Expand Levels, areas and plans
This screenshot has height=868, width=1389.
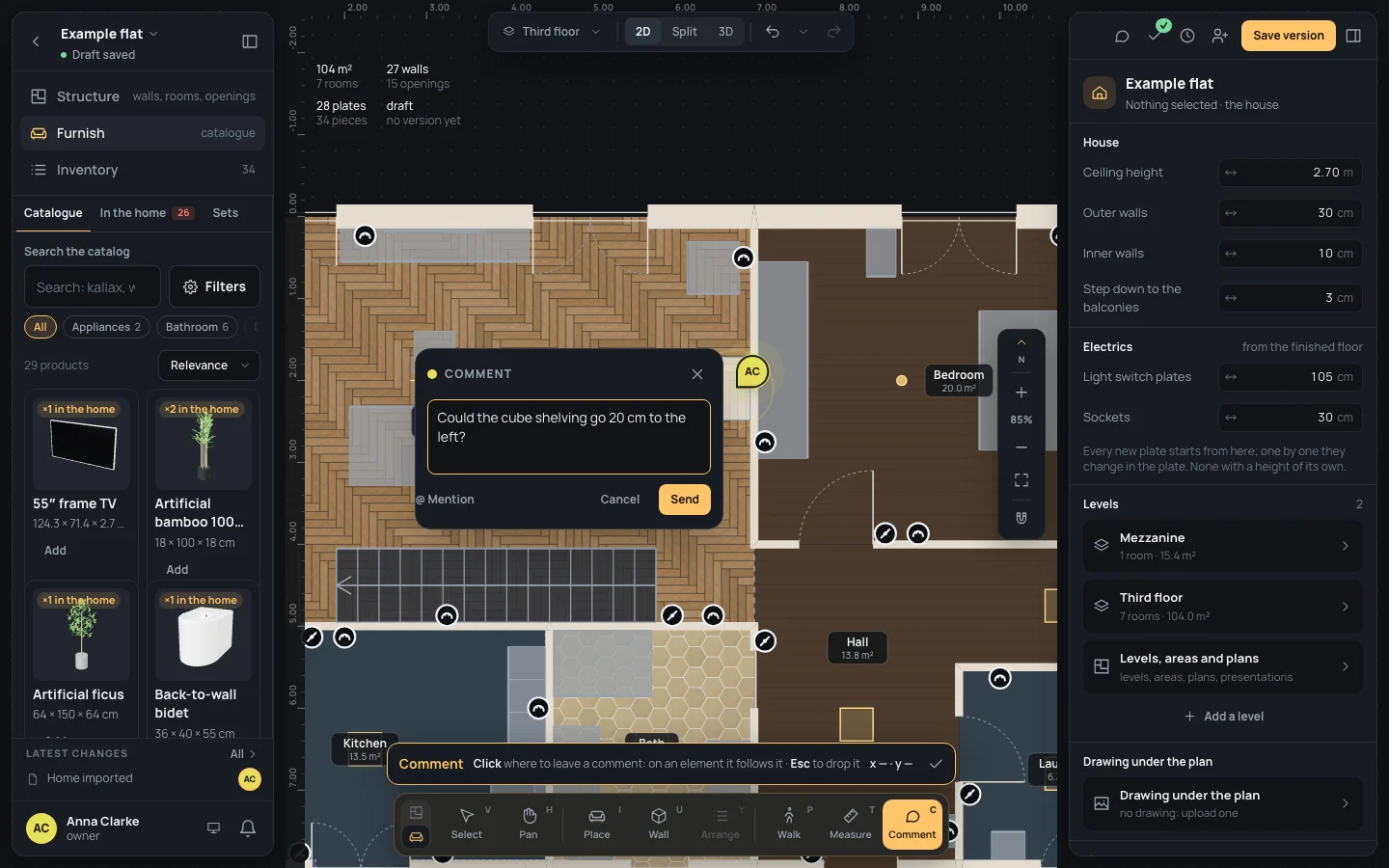1222,666
